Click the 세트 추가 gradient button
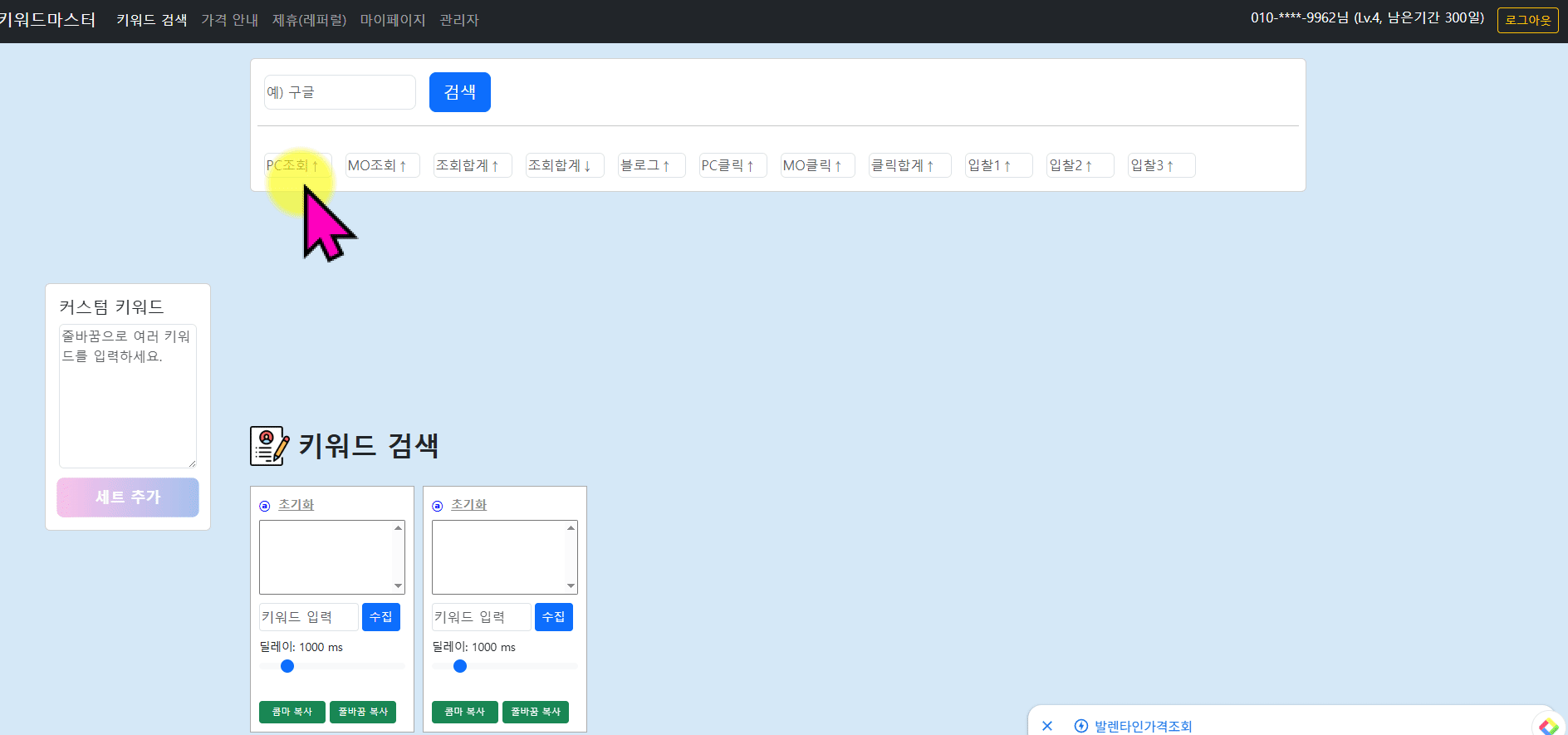This screenshot has width=1568, height=735. [x=128, y=497]
